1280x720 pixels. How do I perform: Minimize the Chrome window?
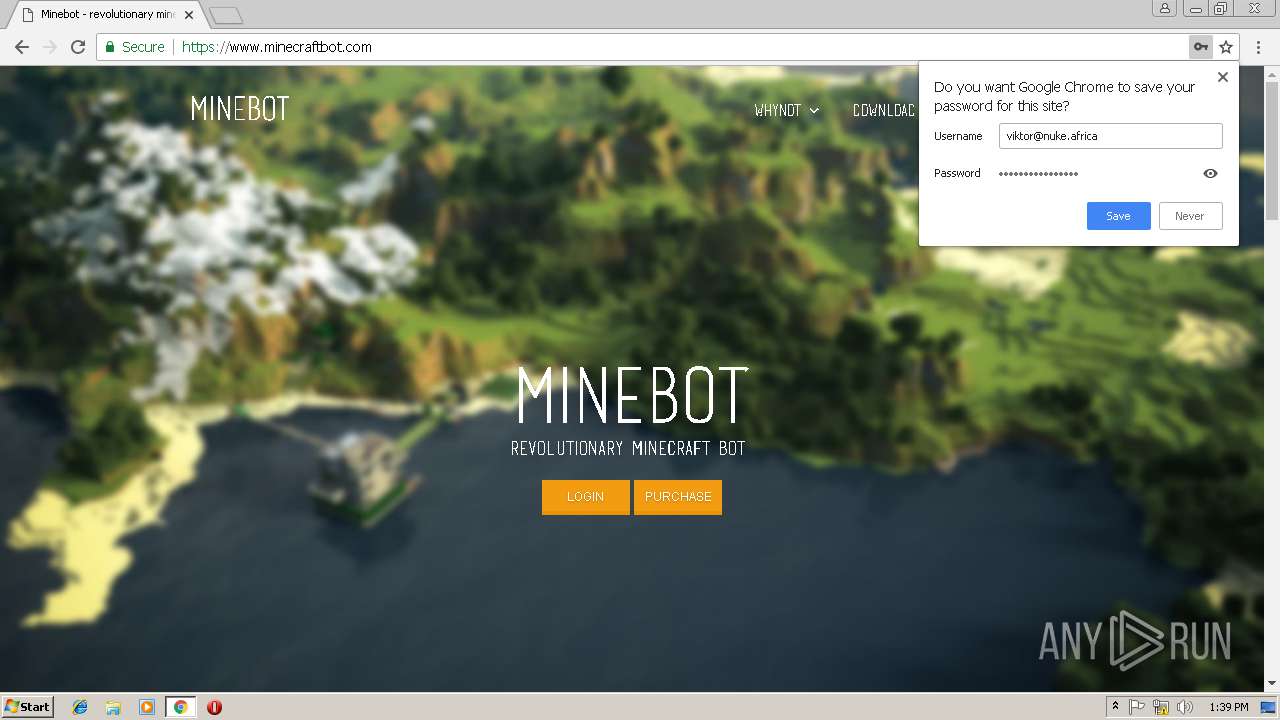(1196, 8)
